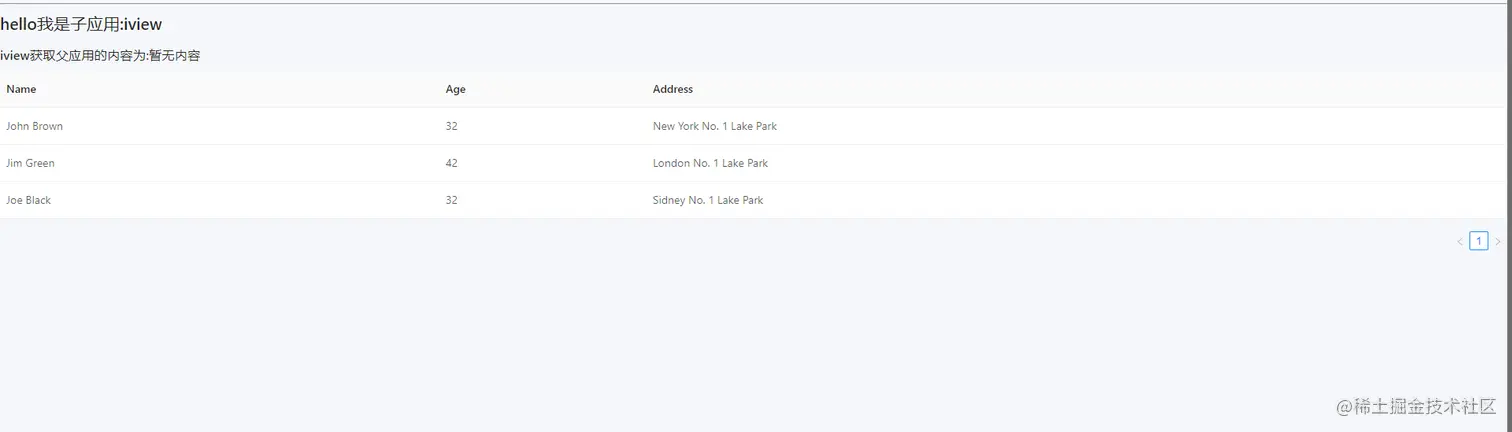Screen dimensions: 1512x432
Task: Click the Address column header
Action: click(x=673, y=89)
